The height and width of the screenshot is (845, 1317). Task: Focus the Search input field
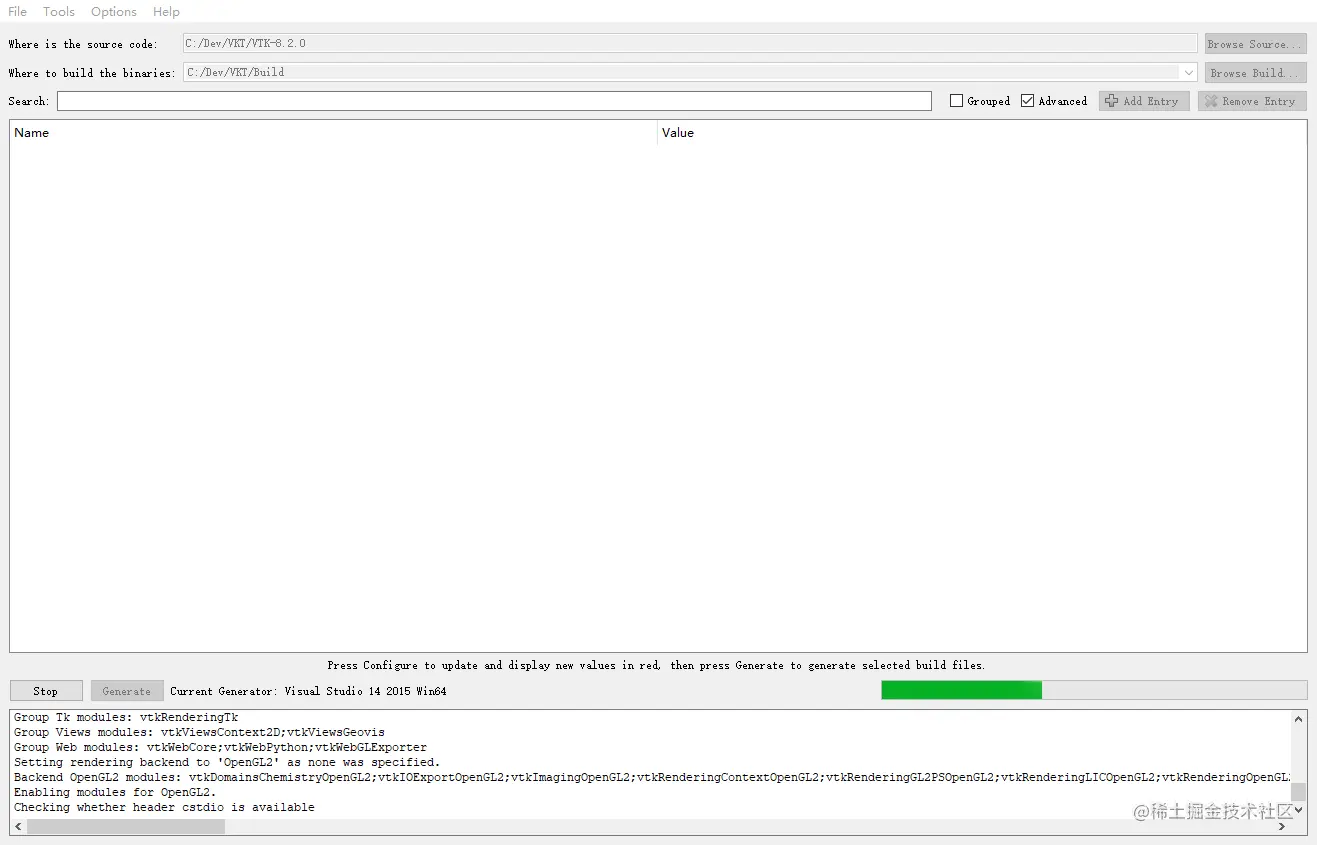click(494, 101)
